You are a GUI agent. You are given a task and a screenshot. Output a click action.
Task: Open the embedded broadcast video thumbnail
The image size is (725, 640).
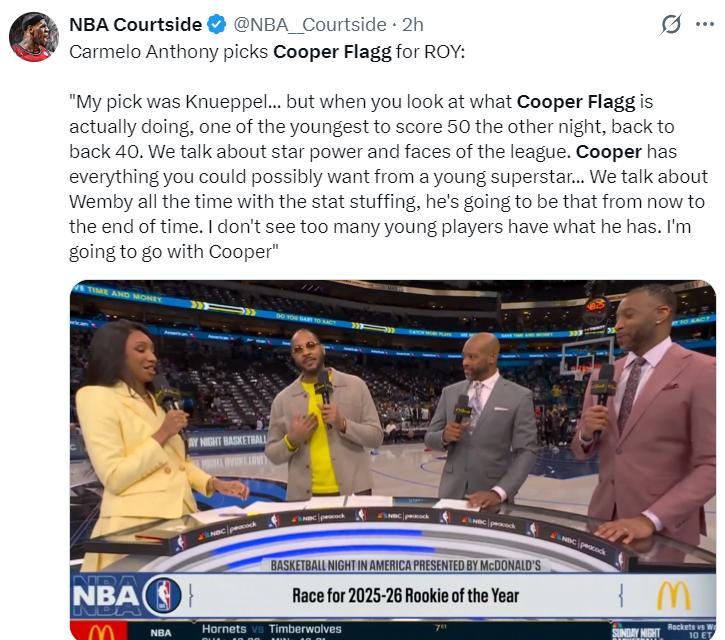coord(393,460)
